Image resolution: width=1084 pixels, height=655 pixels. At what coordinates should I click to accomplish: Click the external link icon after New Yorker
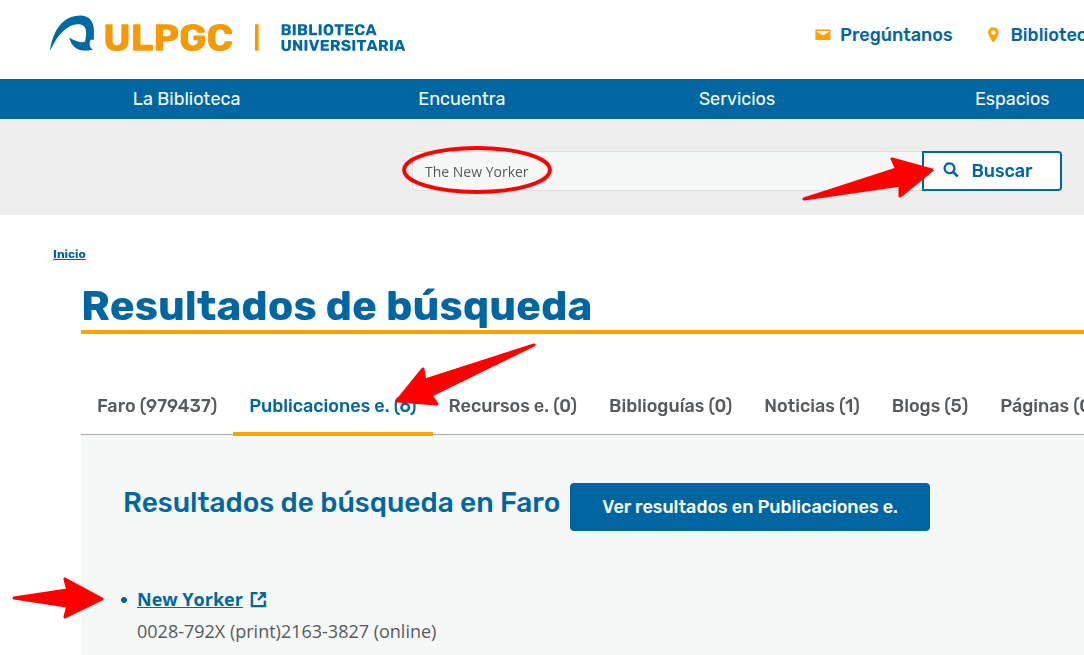point(259,599)
